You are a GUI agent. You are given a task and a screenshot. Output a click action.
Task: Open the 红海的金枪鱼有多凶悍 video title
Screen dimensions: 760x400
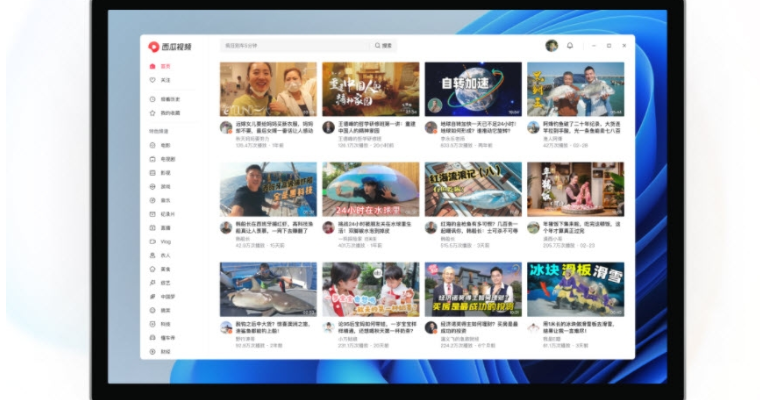pos(479,228)
